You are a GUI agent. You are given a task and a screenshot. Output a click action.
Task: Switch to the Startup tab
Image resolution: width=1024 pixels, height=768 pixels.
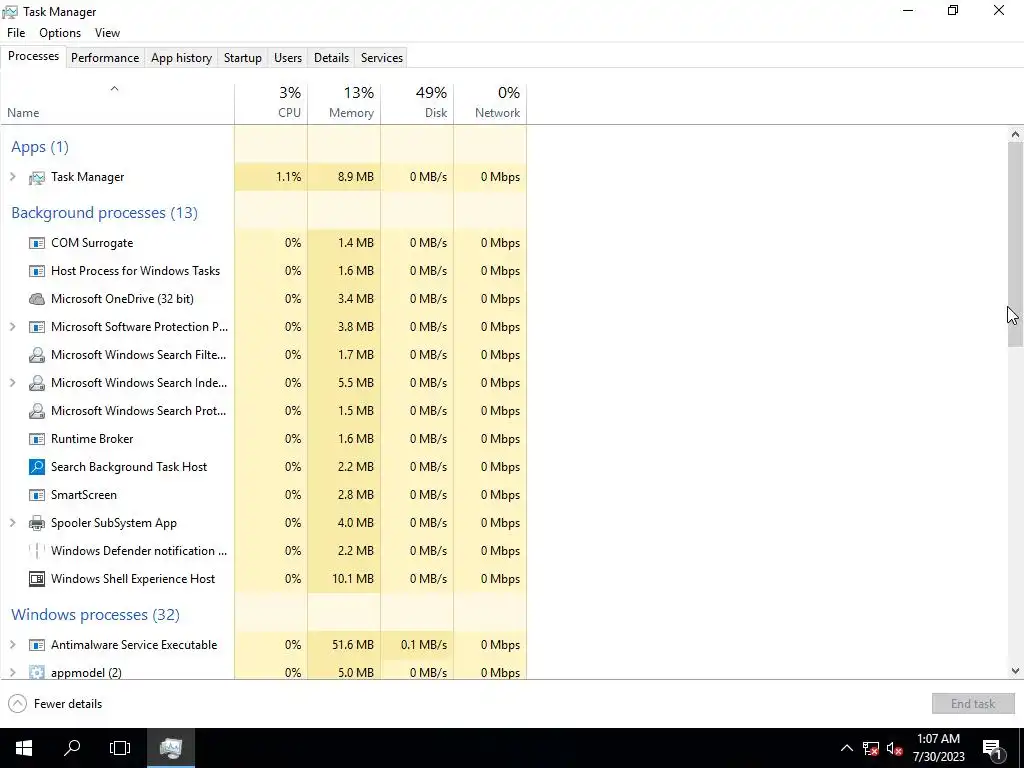click(x=243, y=57)
